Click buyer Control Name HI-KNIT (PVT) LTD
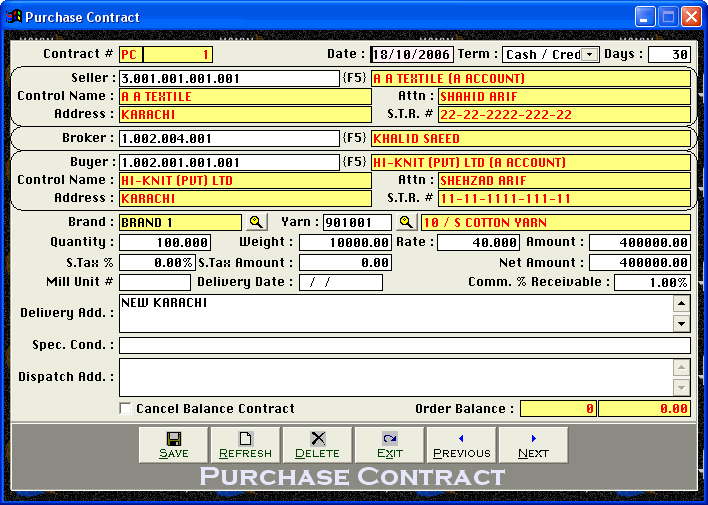 coord(245,181)
